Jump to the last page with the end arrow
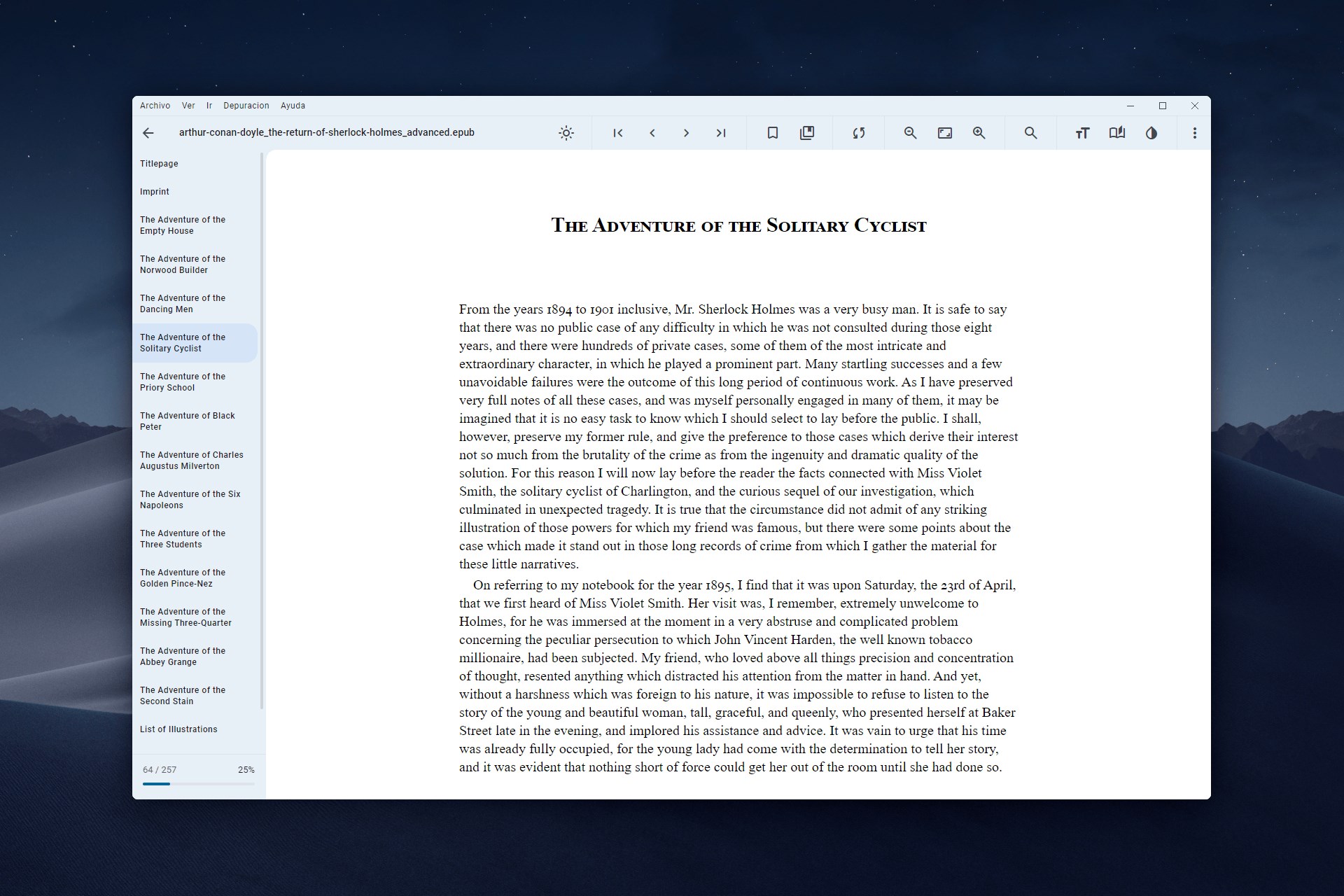The width and height of the screenshot is (1344, 896). coord(721,133)
